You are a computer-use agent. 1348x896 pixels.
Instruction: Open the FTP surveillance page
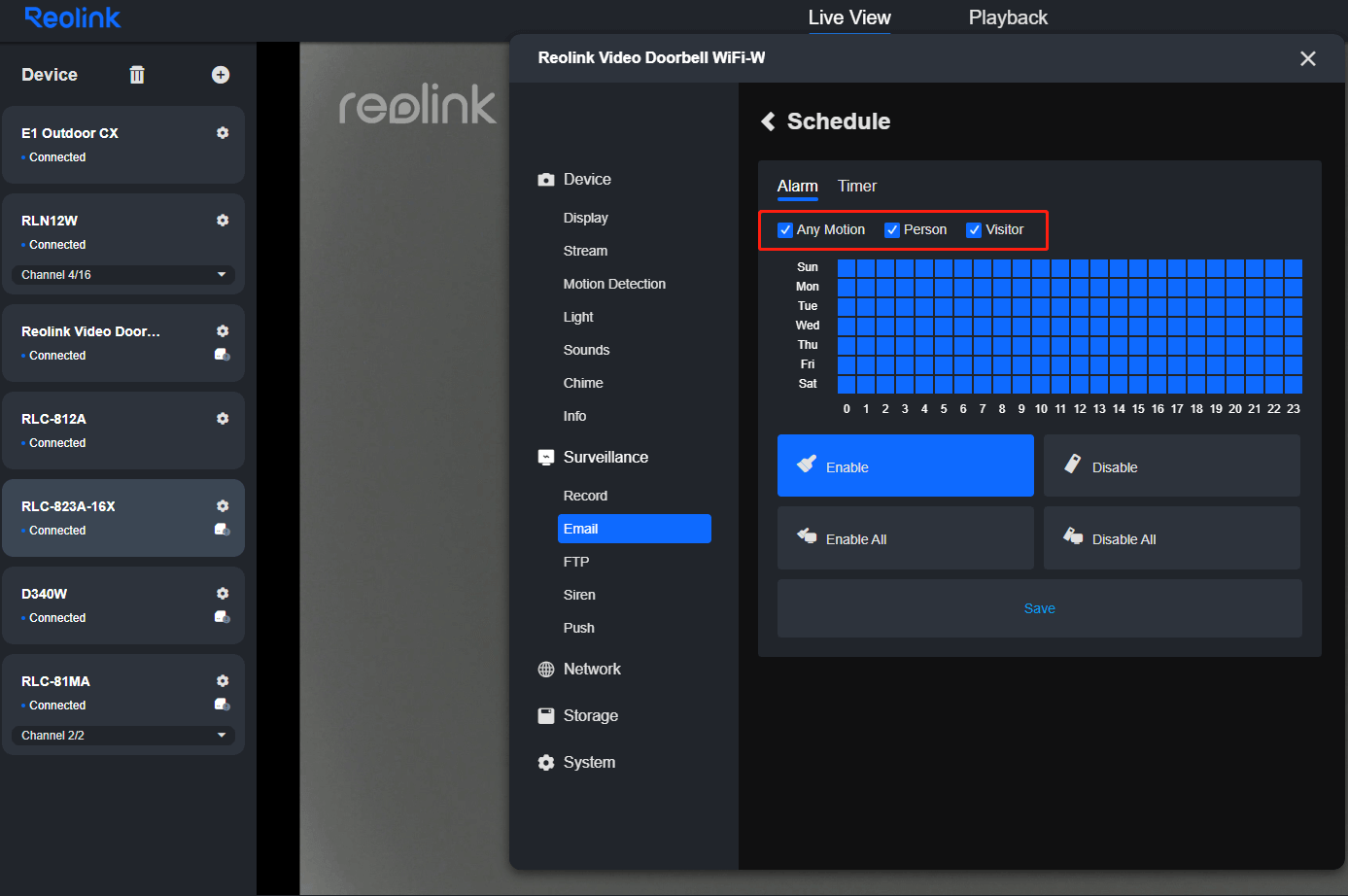point(576,563)
